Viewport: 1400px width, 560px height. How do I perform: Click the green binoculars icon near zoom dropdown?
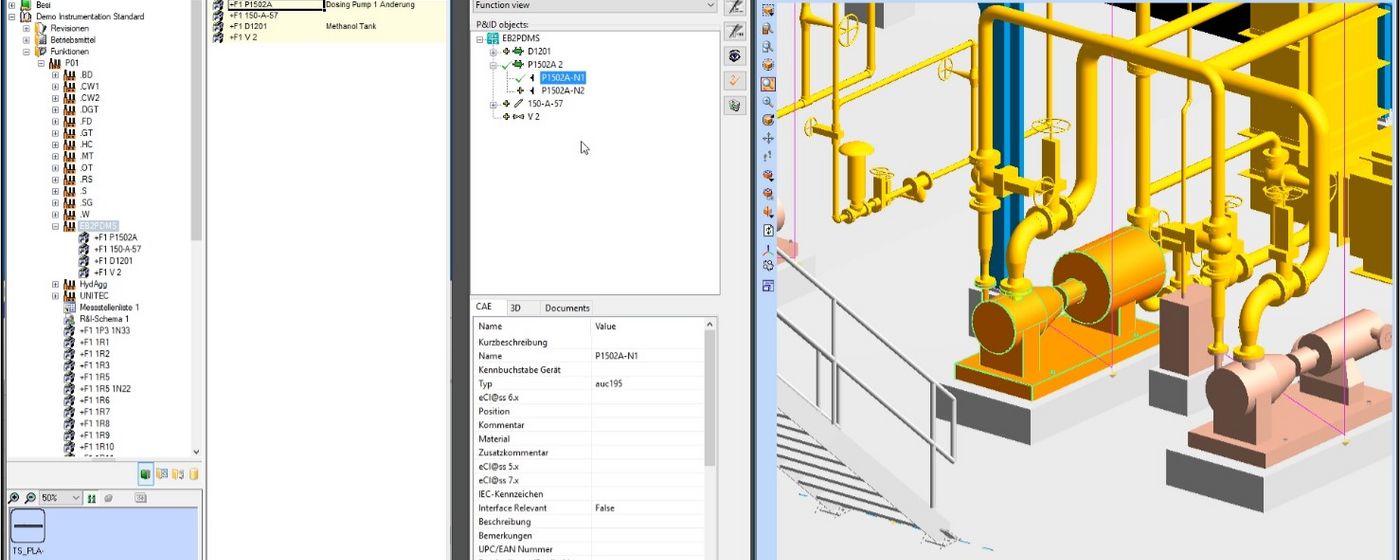(x=92, y=498)
